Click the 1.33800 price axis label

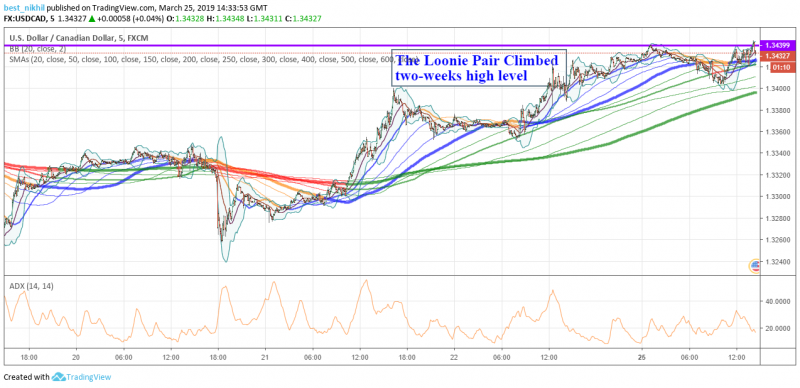pyautogui.click(x=777, y=110)
